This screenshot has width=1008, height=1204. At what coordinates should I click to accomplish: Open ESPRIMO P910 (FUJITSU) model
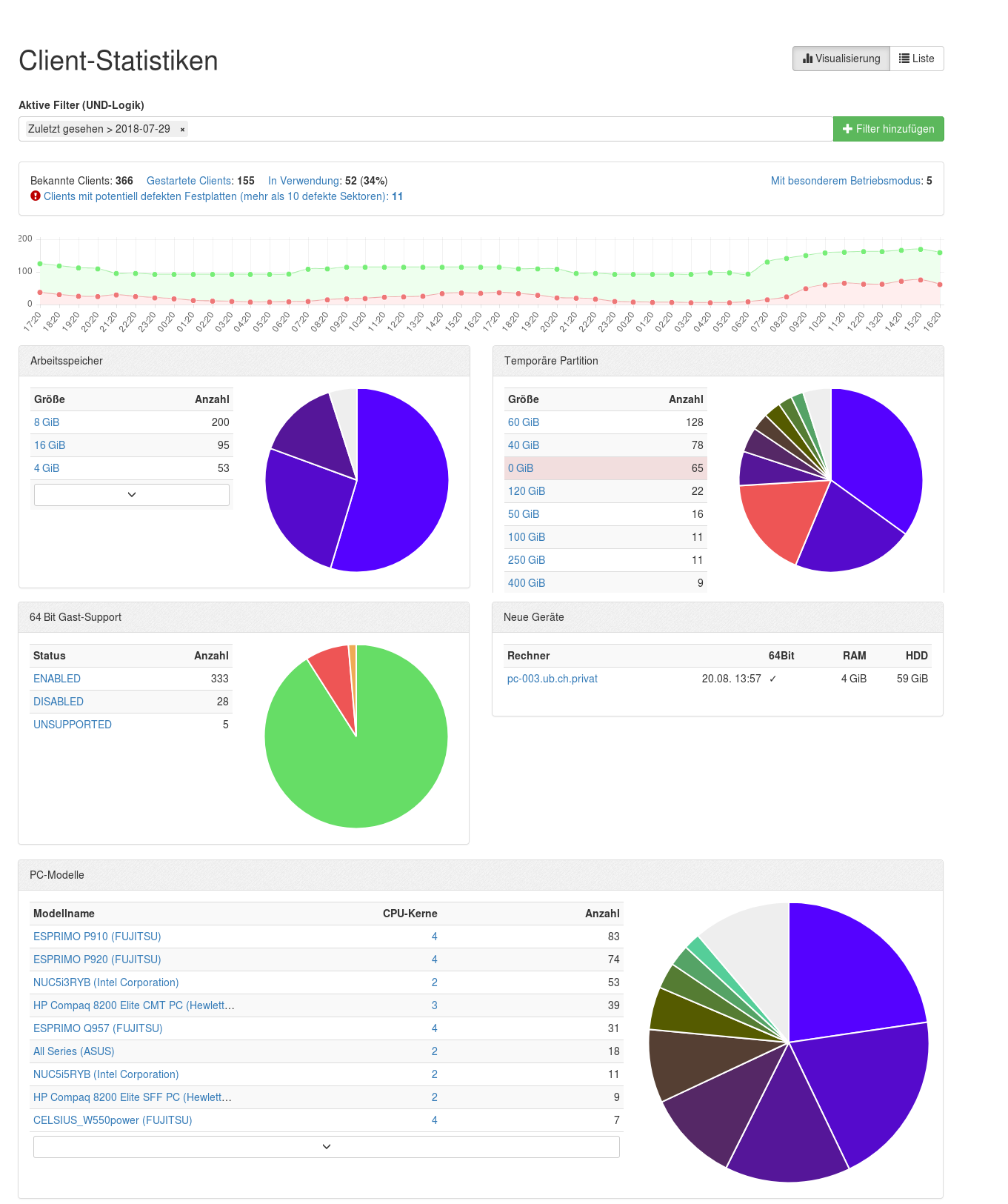coord(97,937)
